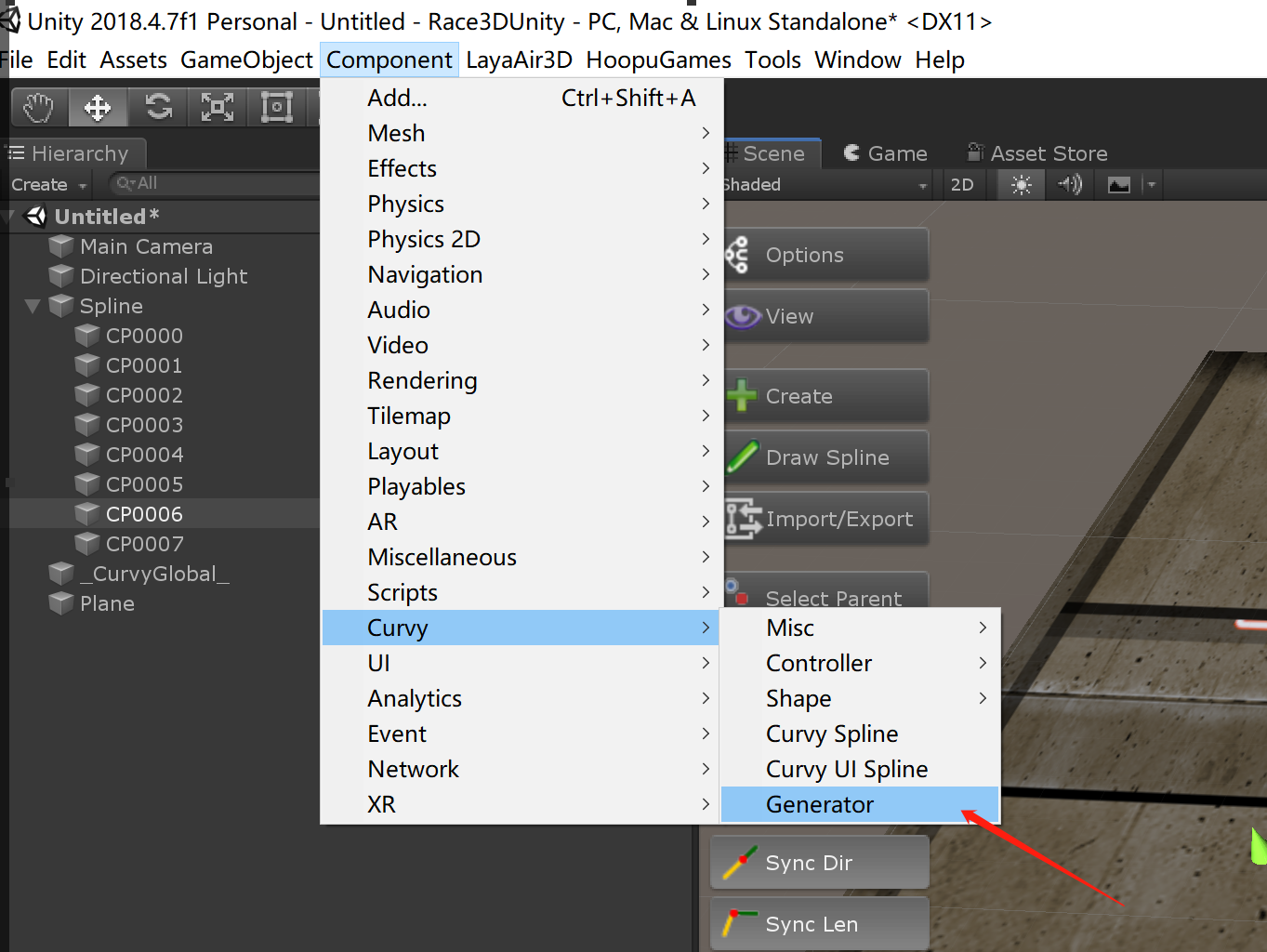Open the Window menu

click(857, 59)
